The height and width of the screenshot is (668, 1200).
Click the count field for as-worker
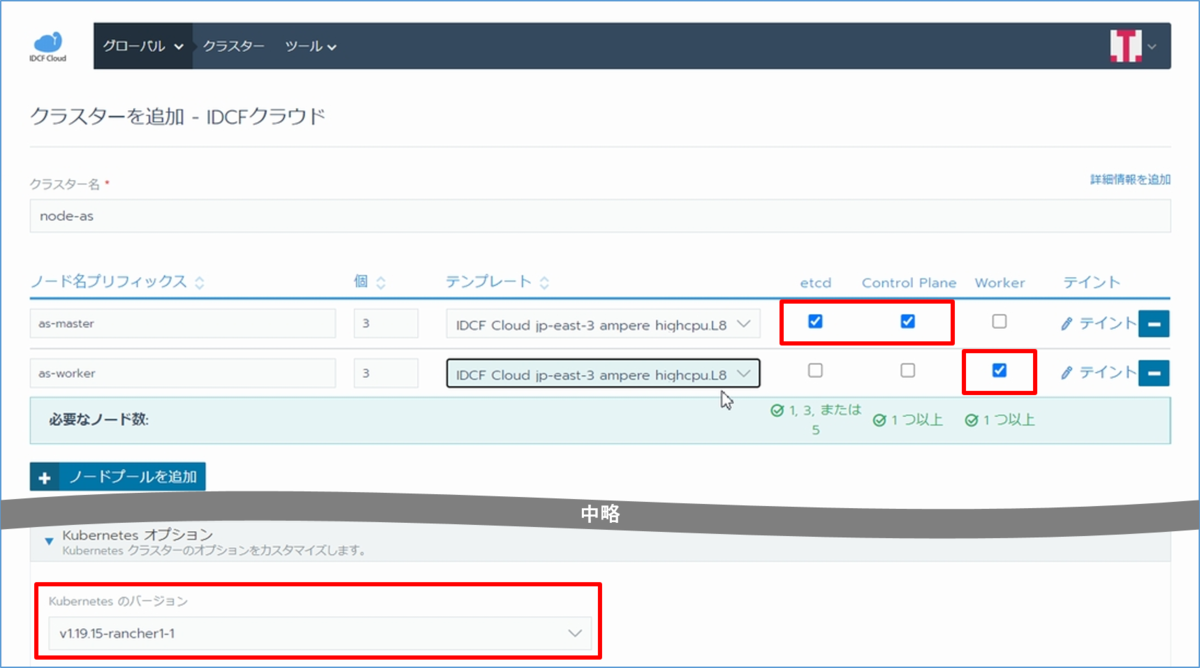(386, 373)
